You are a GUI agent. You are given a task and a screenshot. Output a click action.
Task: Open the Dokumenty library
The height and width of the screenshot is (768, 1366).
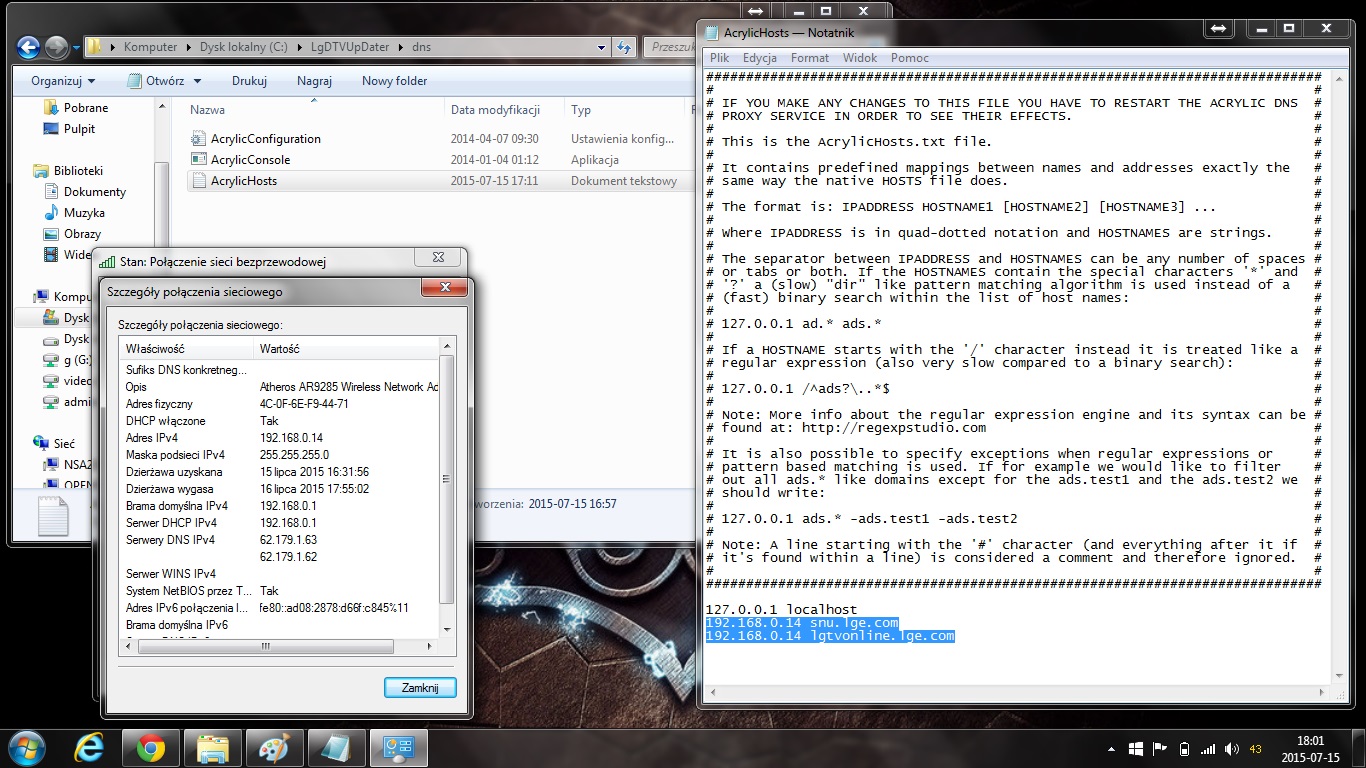click(x=86, y=192)
